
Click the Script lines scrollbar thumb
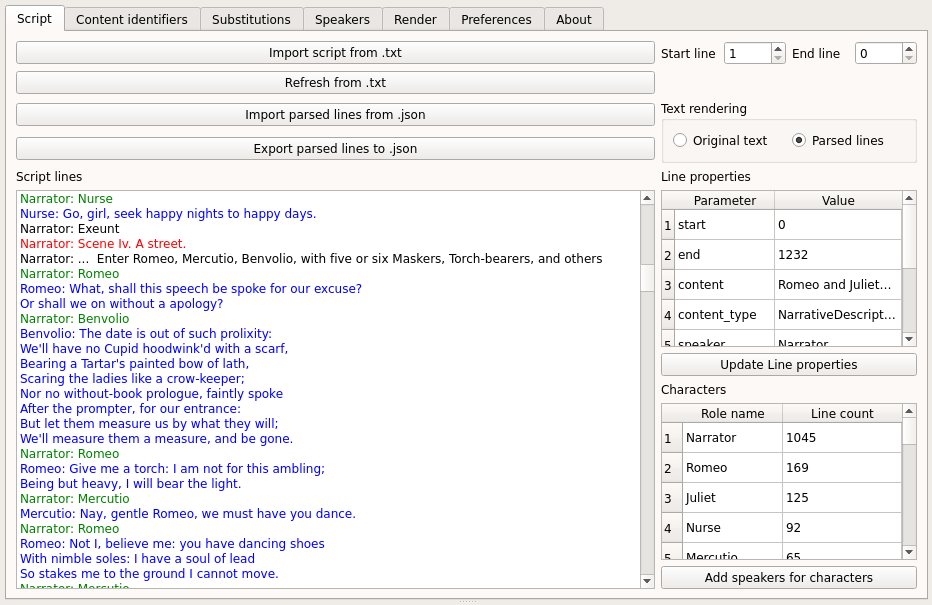(647, 278)
